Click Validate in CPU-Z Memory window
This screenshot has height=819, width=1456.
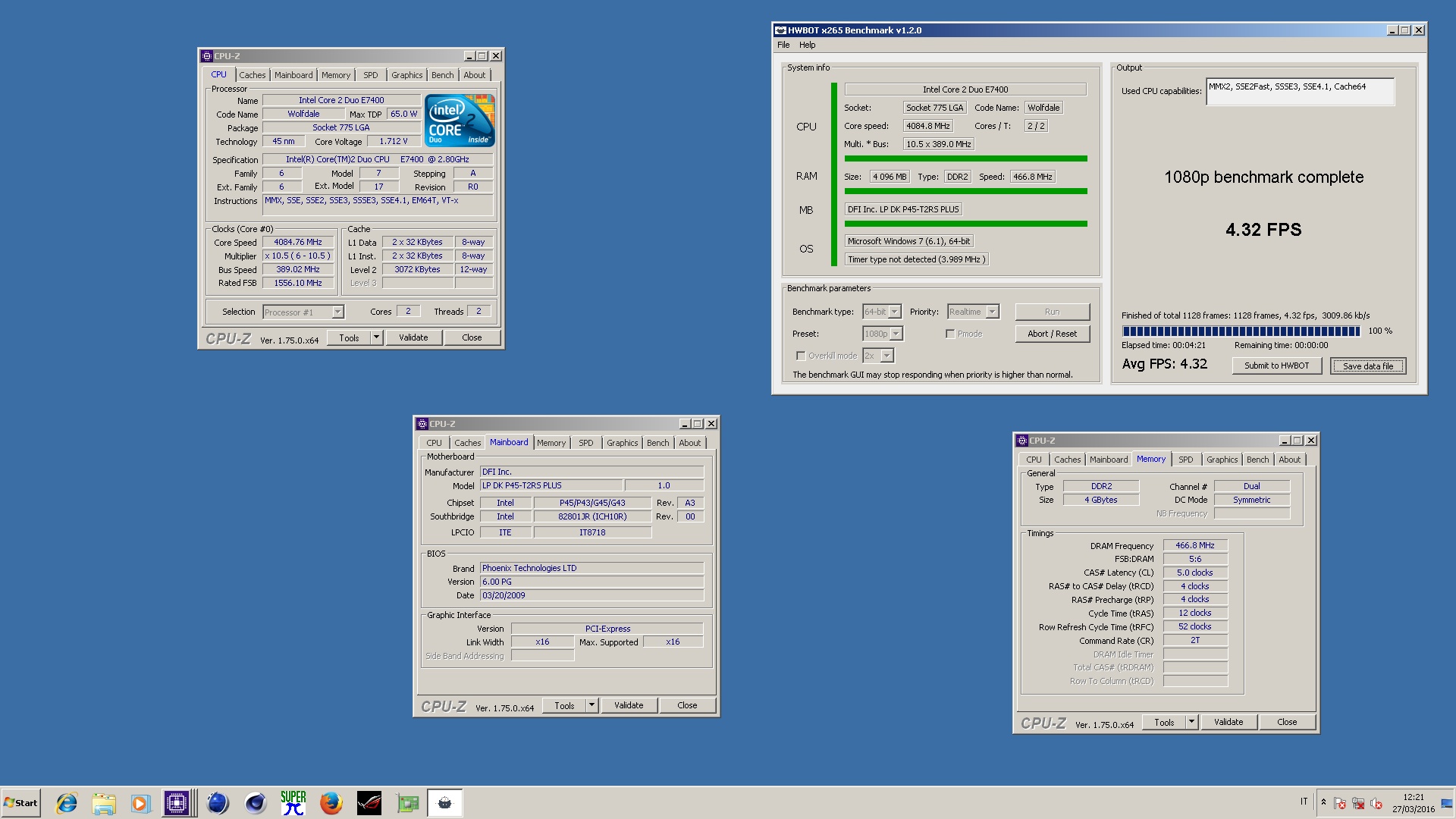pyautogui.click(x=1228, y=722)
